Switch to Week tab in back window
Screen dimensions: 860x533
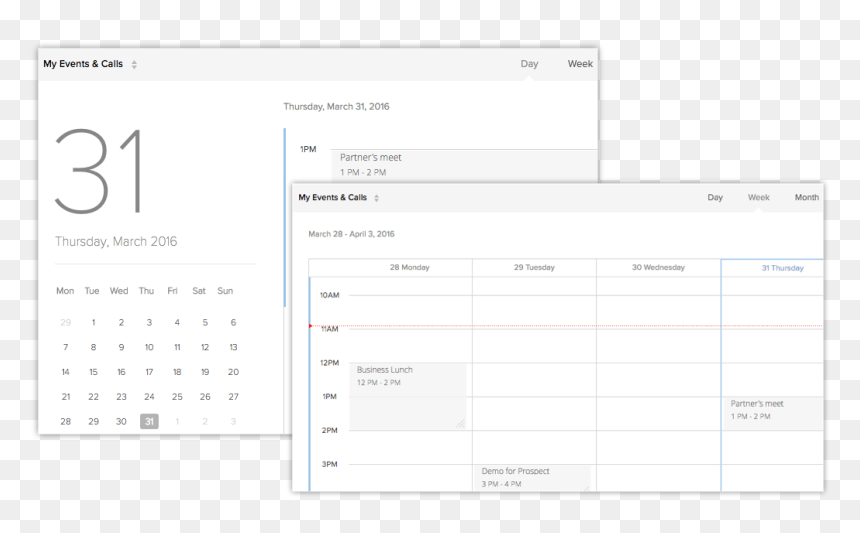pyautogui.click(x=580, y=64)
